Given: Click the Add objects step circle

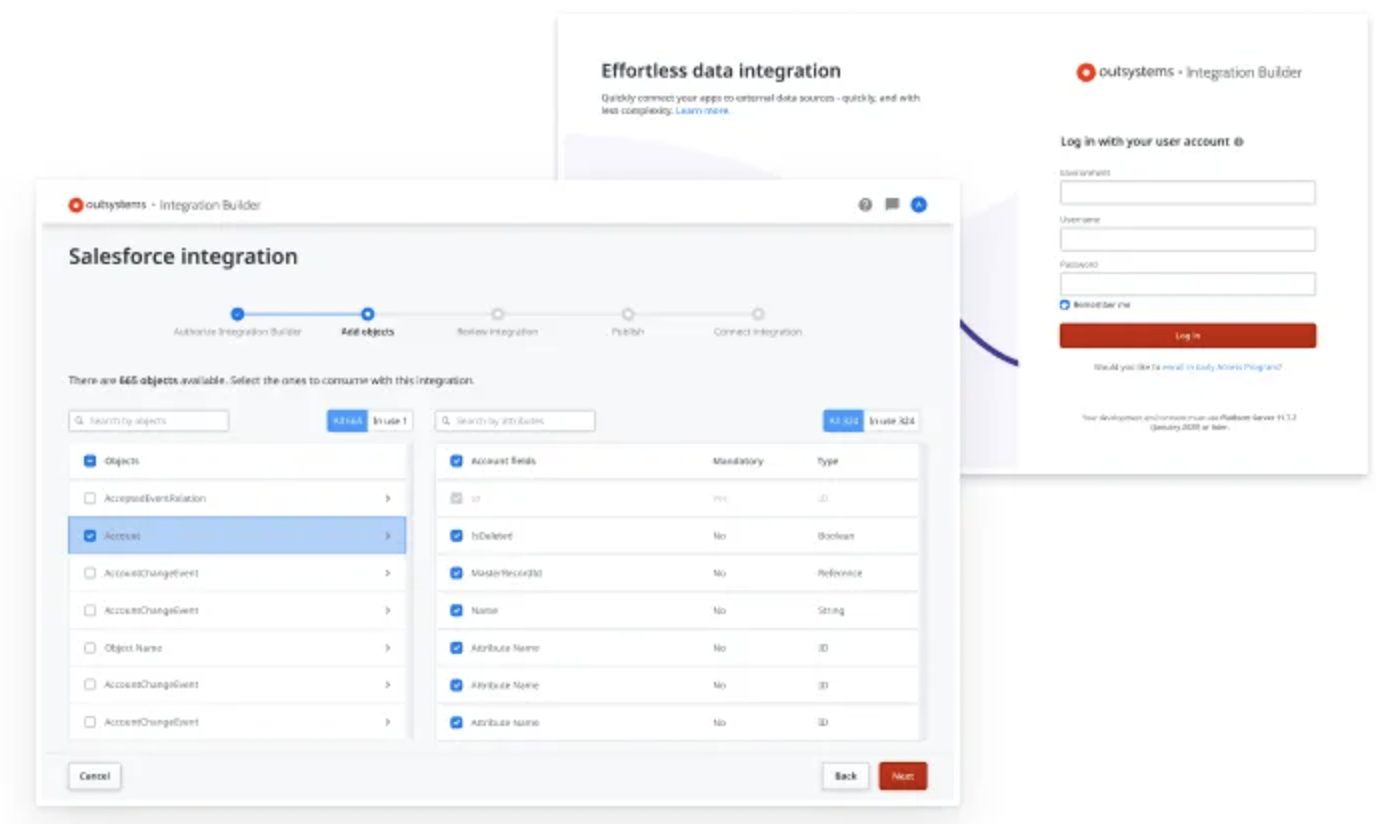Looking at the screenshot, I should [x=368, y=314].
